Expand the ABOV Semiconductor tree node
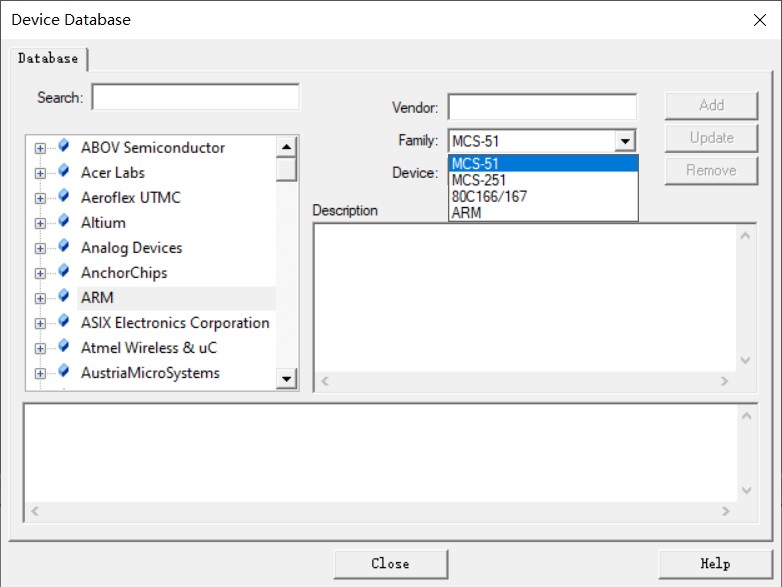 click(x=40, y=148)
